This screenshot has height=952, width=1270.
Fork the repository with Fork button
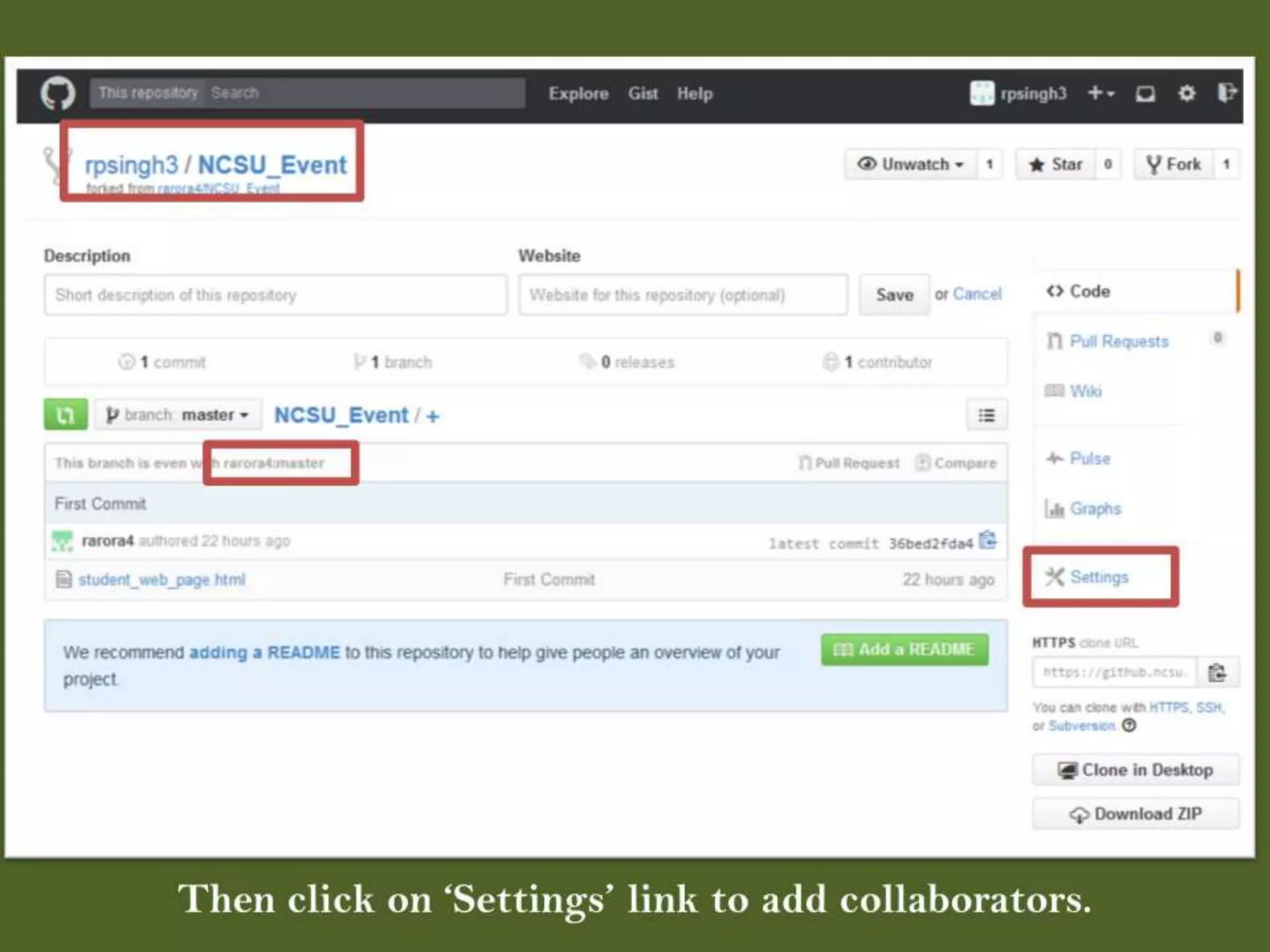click(x=1174, y=164)
